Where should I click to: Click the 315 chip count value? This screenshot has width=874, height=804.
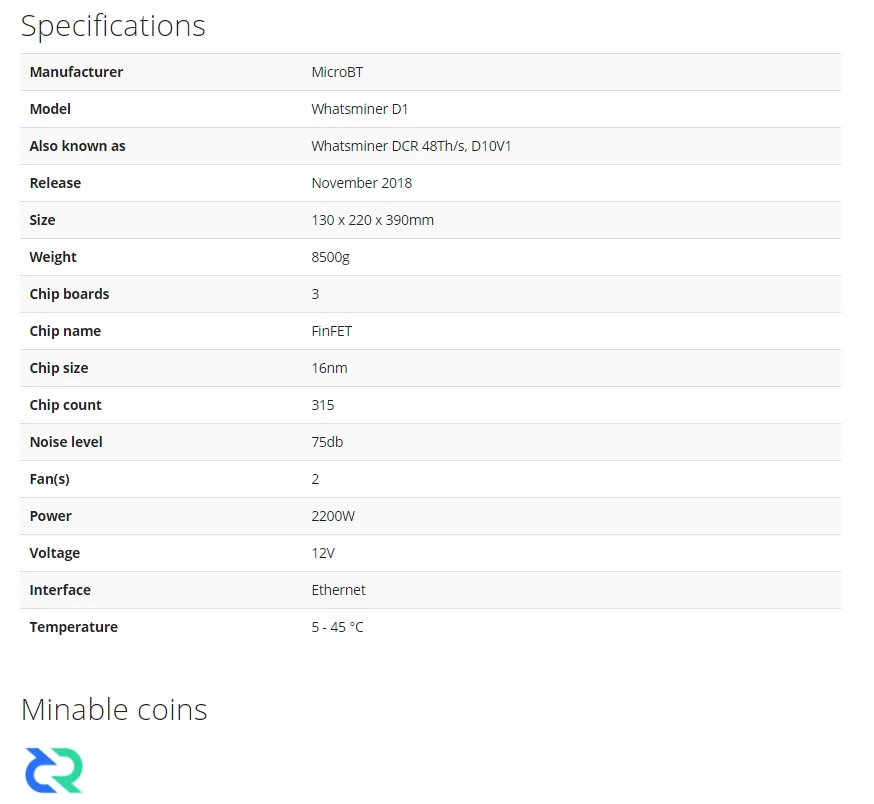[322, 405]
